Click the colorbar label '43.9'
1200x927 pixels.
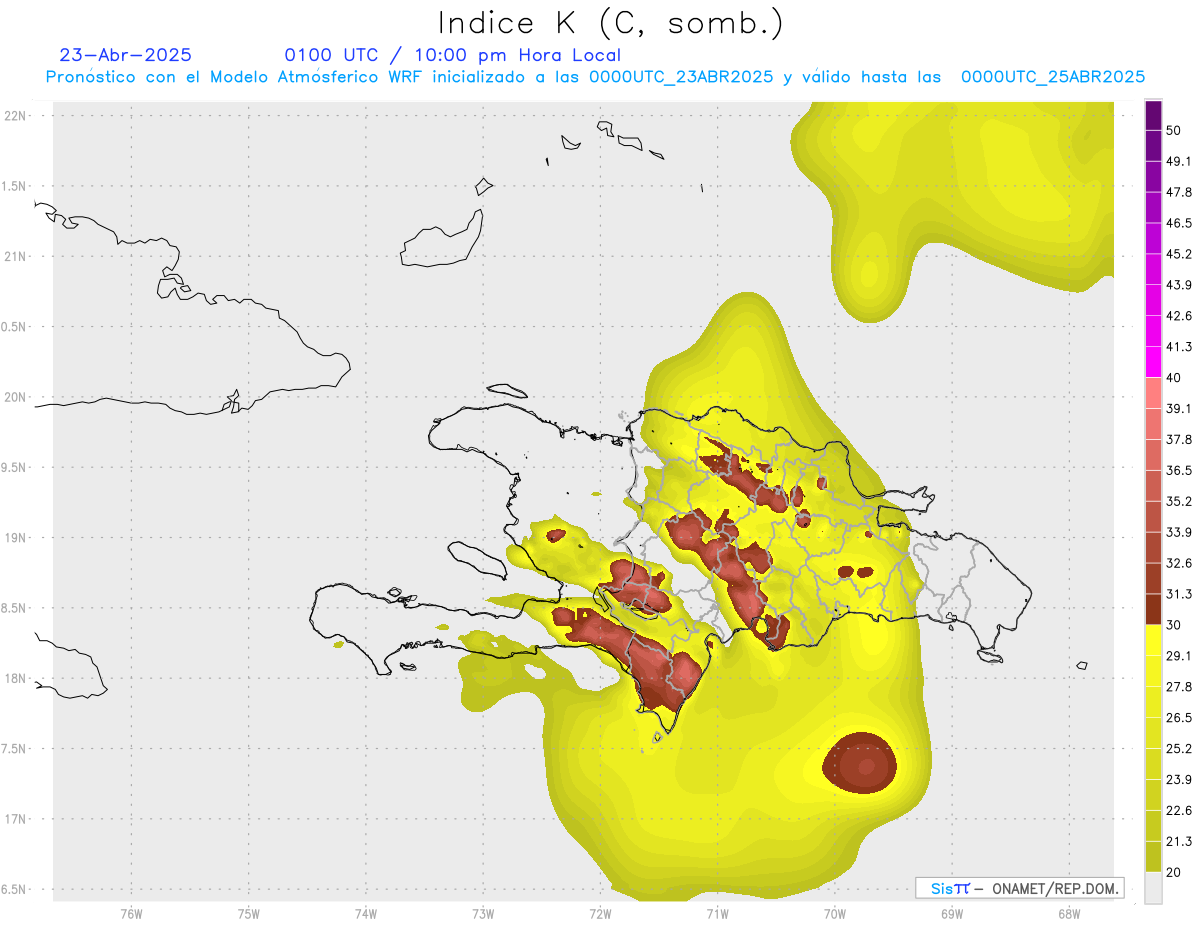tap(1179, 285)
